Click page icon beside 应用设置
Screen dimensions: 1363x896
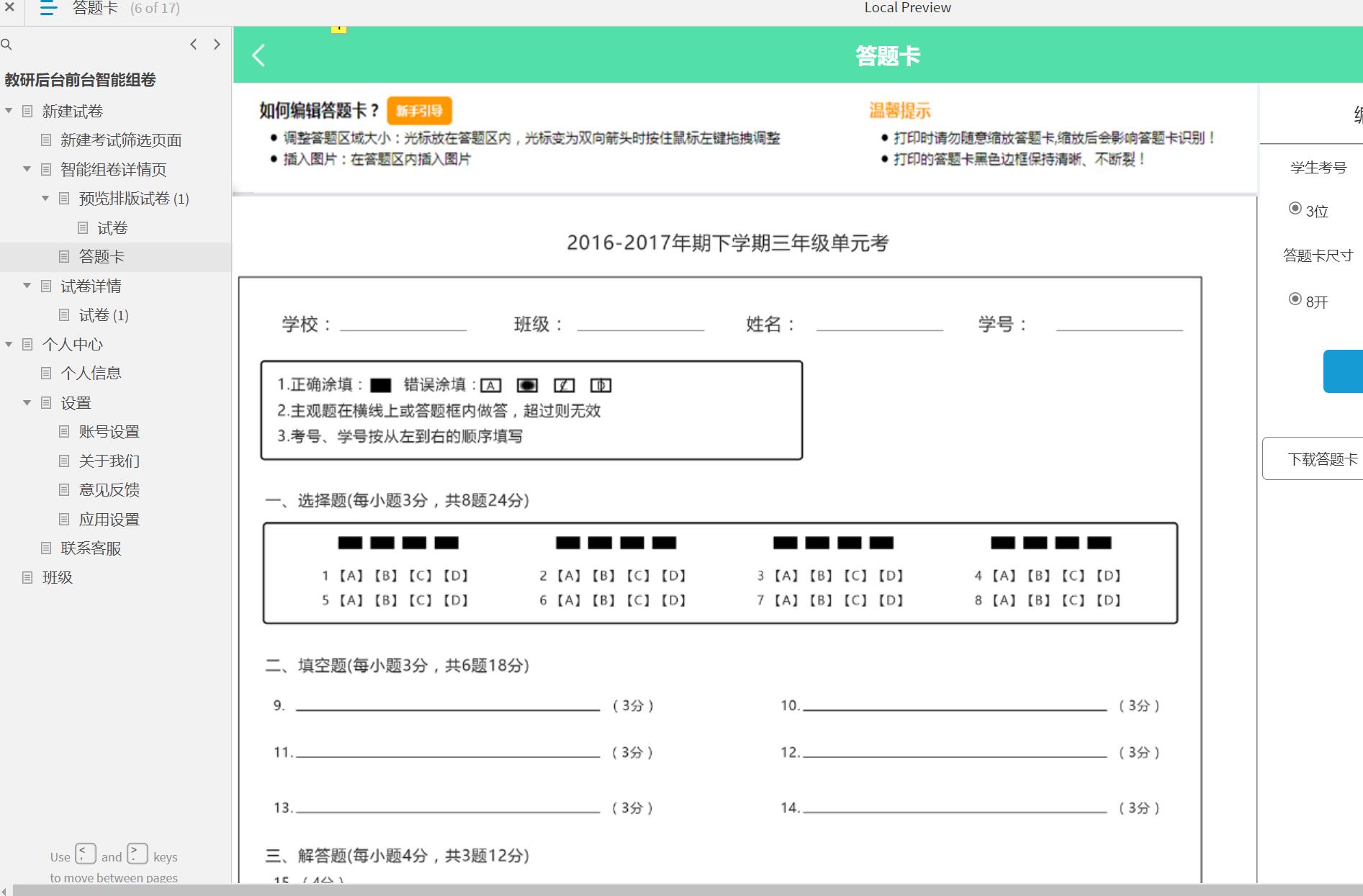click(64, 519)
